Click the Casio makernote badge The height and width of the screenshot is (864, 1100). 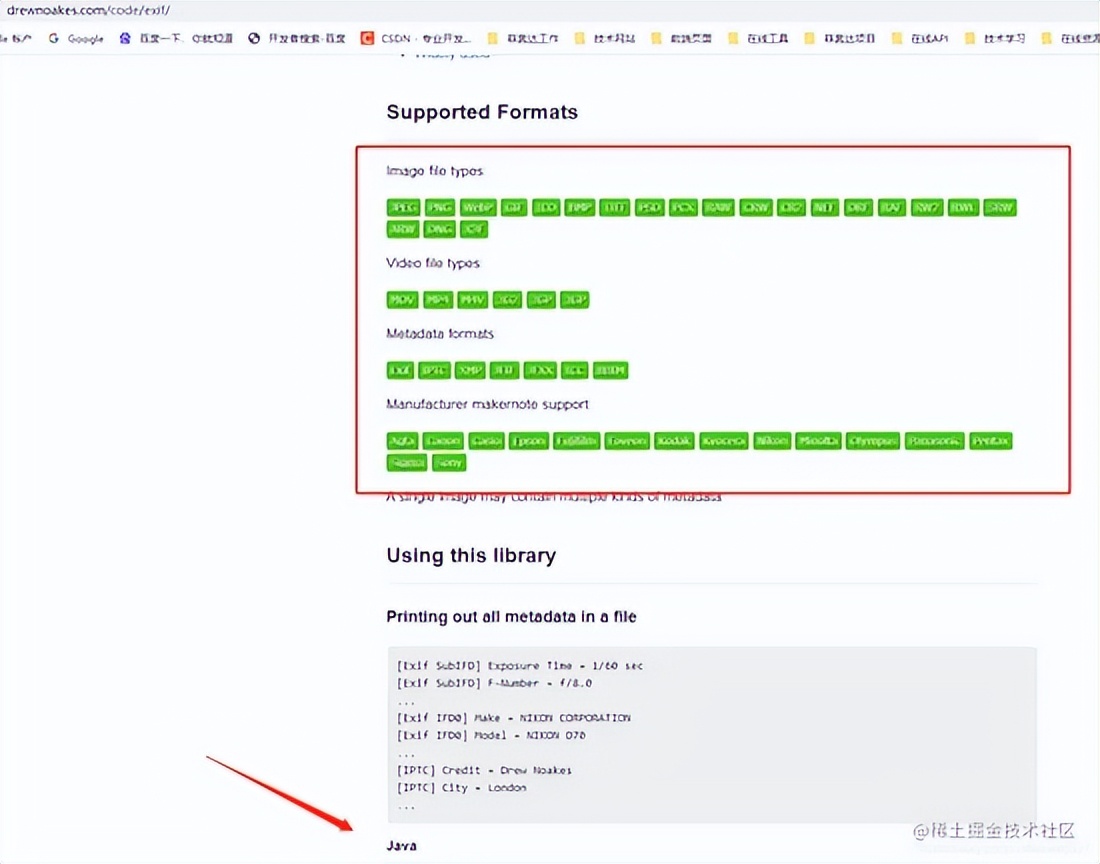(x=486, y=441)
